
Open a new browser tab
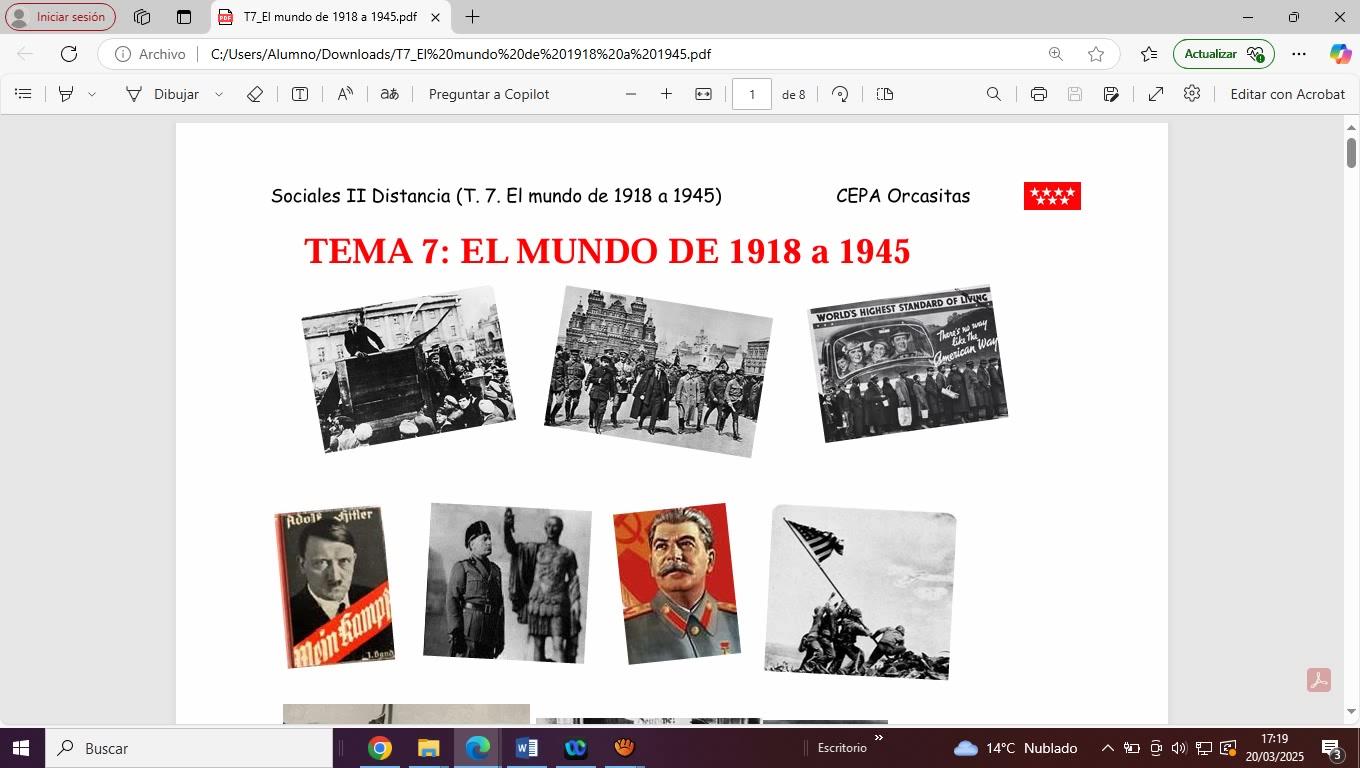(472, 17)
